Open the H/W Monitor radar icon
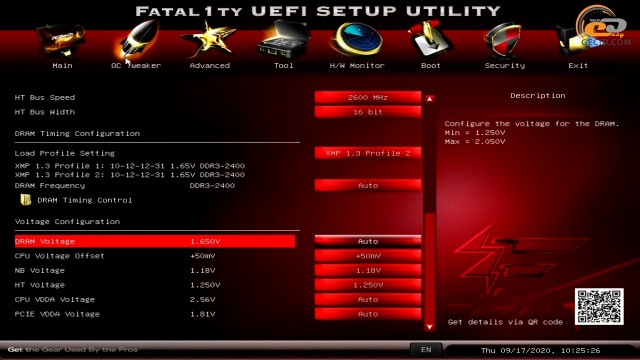The image size is (640, 360). click(x=357, y=40)
